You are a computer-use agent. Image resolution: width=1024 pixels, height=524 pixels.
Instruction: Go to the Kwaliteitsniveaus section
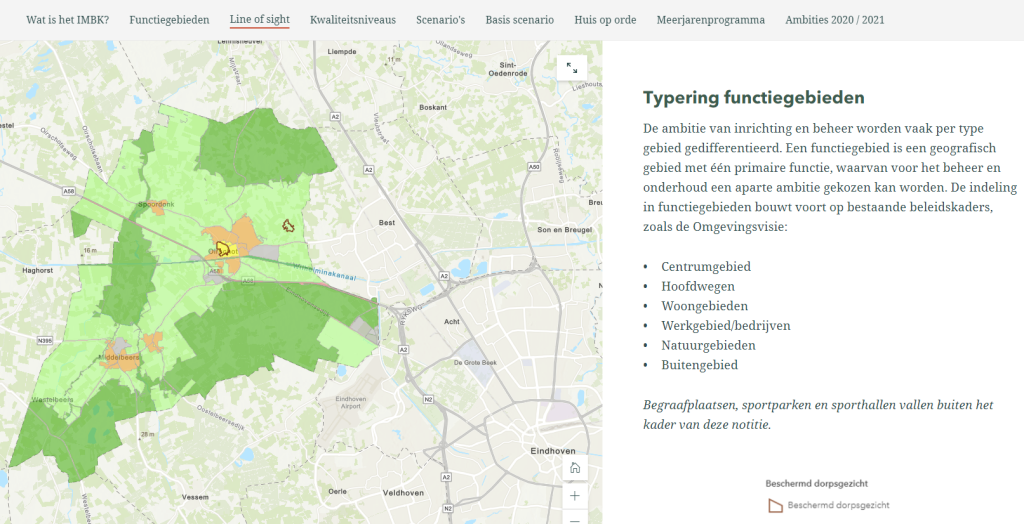352,20
